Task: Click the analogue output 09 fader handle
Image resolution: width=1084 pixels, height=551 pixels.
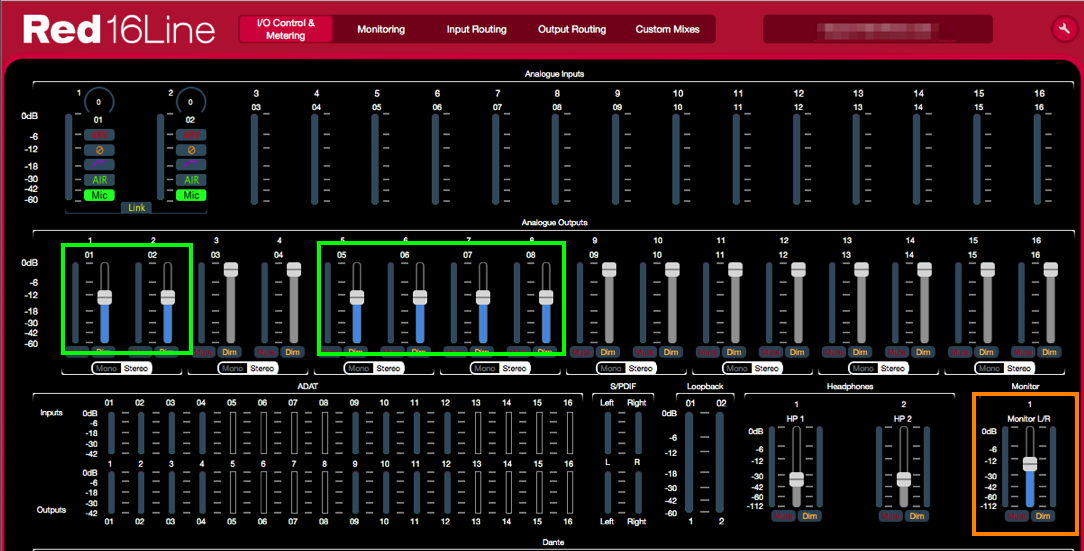Action: point(609,270)
